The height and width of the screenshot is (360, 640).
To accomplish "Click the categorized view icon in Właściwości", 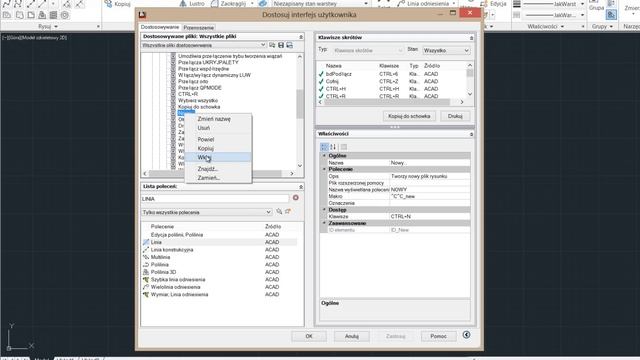I will click(x=324, y=147).
